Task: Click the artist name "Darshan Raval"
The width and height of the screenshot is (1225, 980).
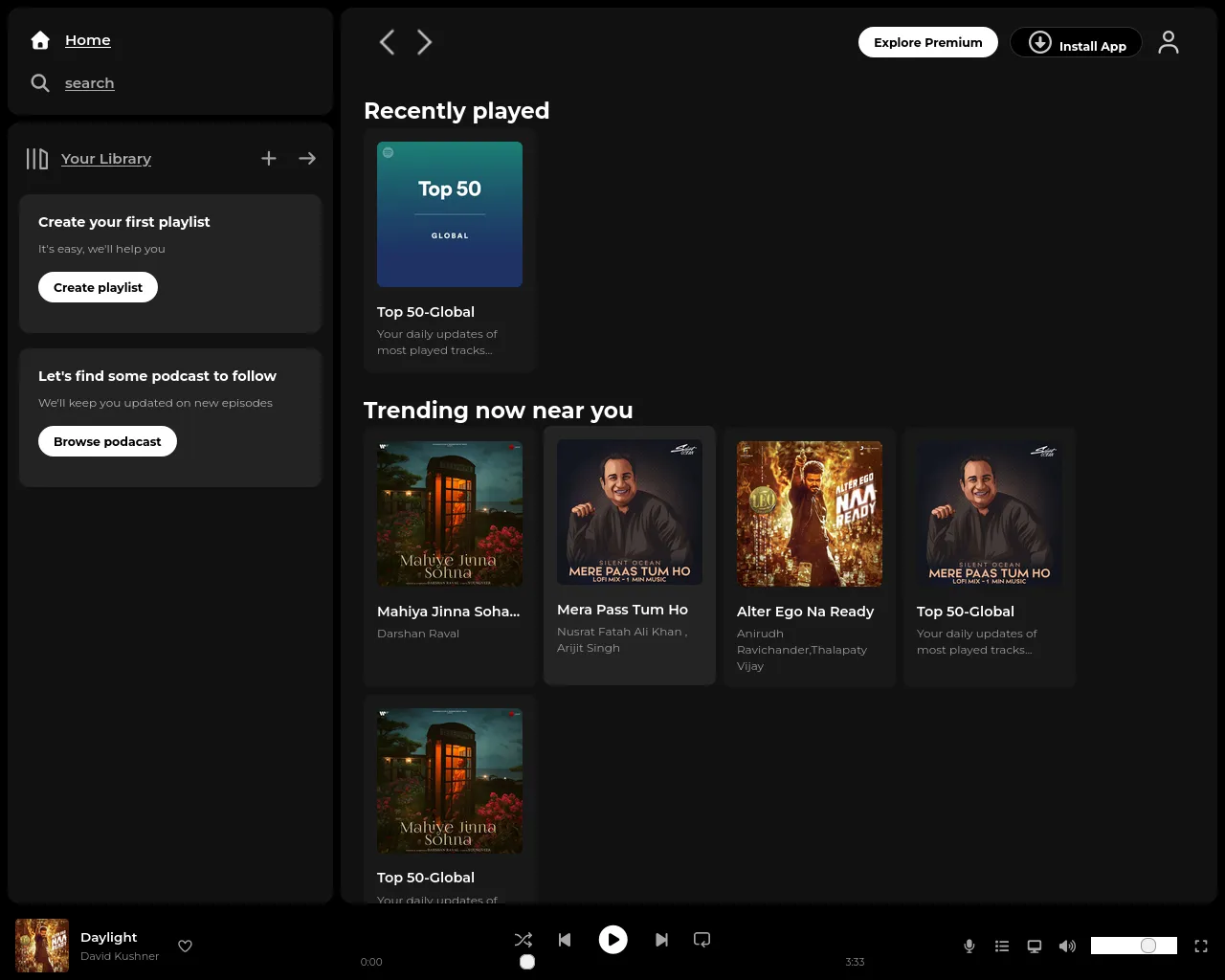Action: [418, 634]
